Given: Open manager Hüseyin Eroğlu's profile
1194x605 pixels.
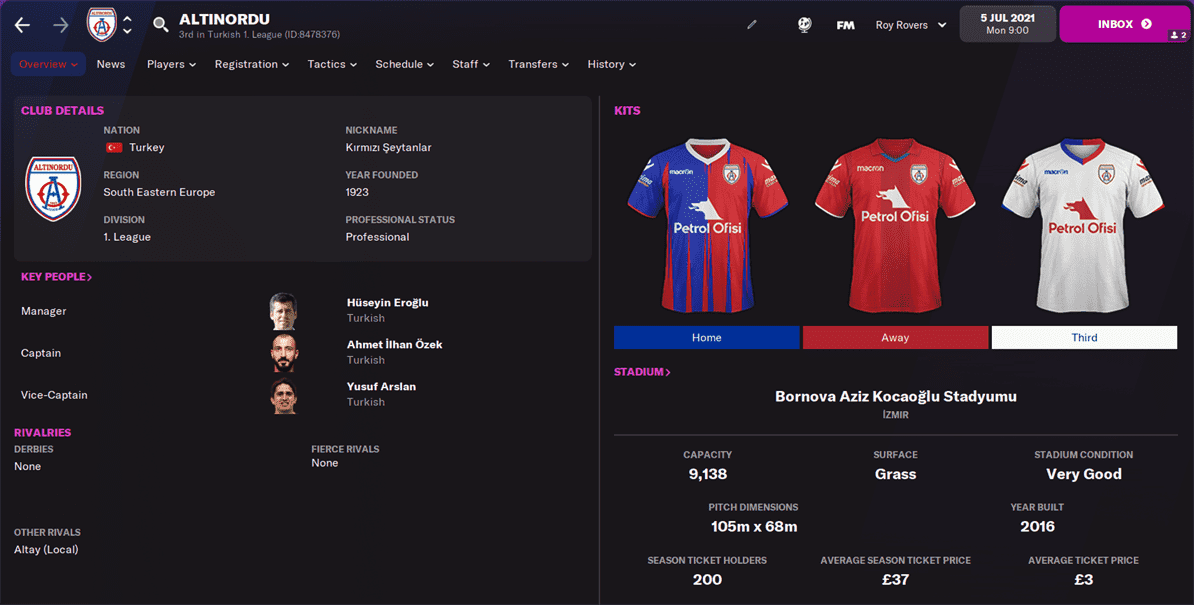Looking at the screenshot, I should tap(388, 302).
